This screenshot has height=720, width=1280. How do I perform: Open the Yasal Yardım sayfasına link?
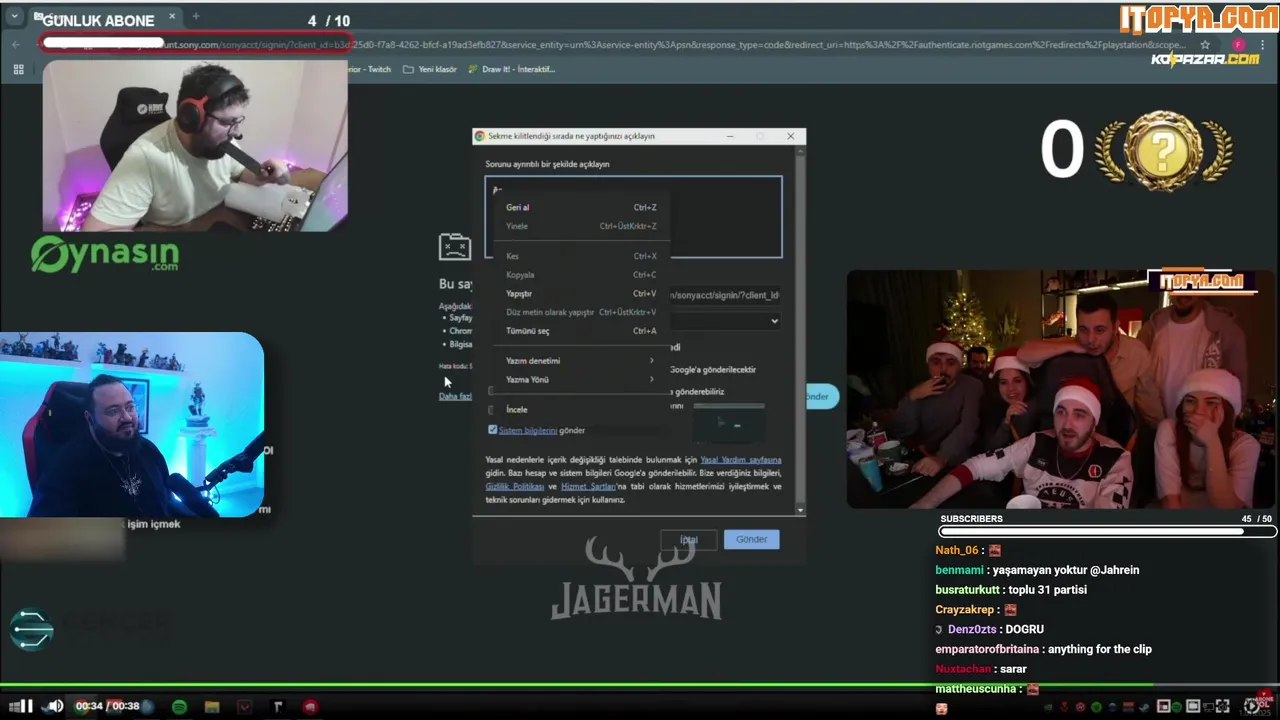pyautogui.click(x=741, y=460)
